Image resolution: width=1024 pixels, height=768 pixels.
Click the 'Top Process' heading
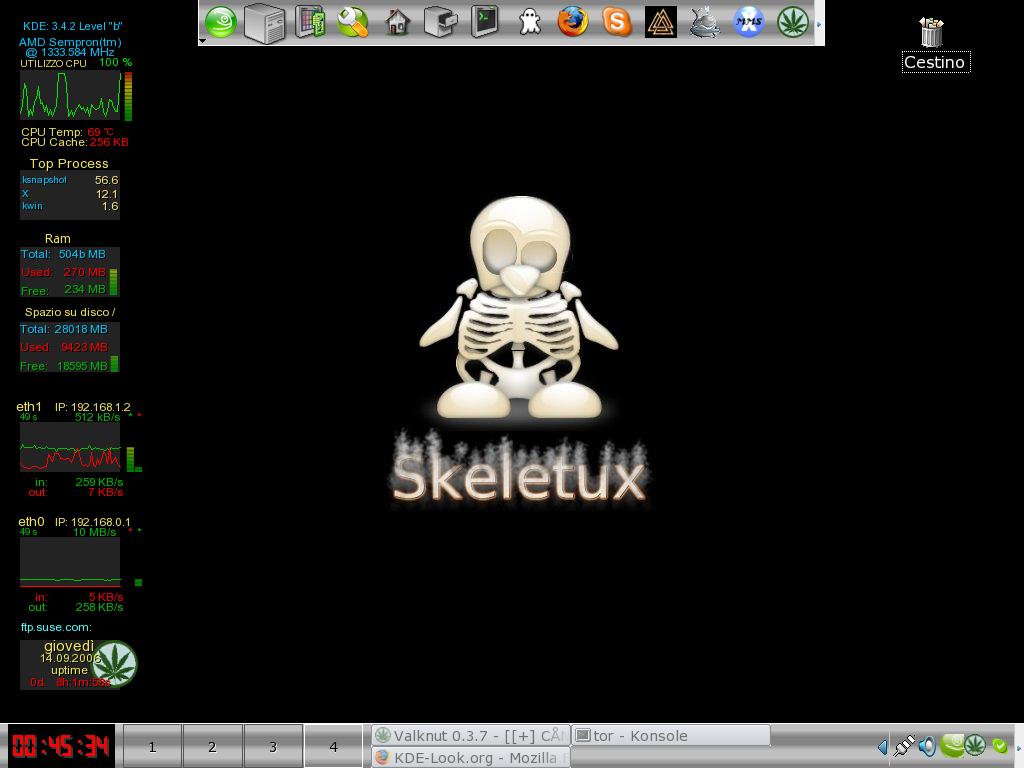click(x=69, y=163)
